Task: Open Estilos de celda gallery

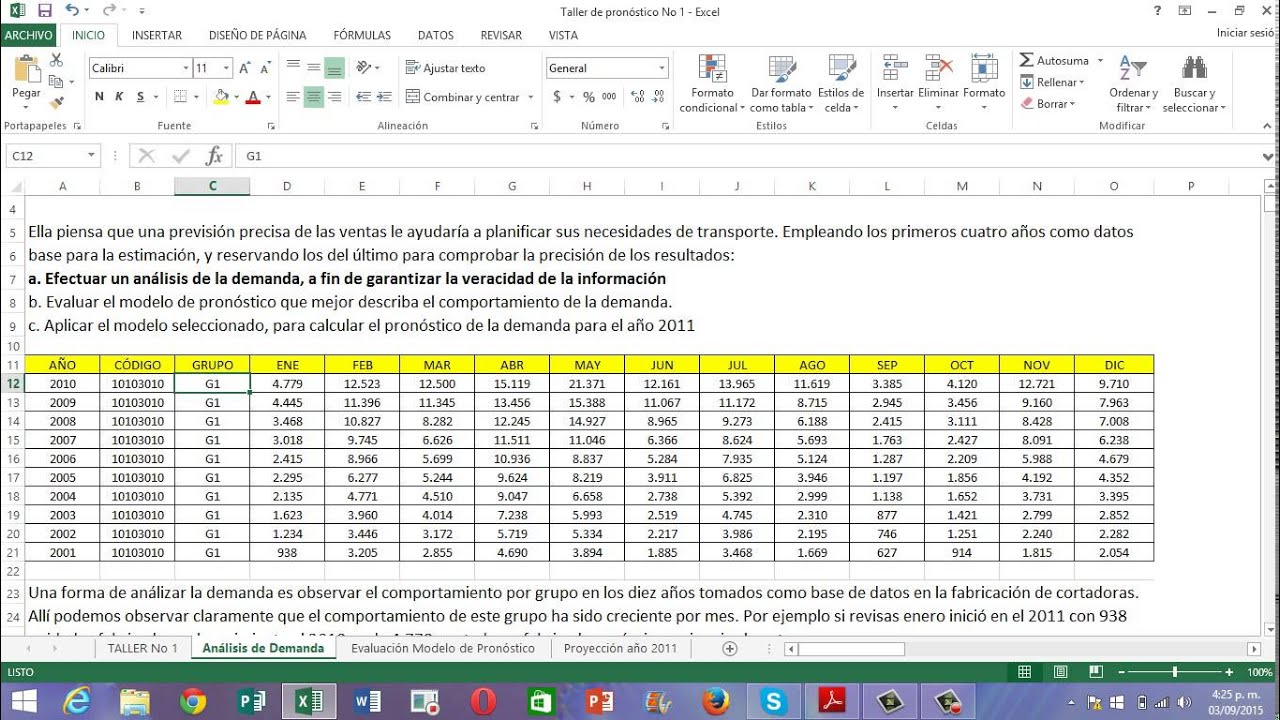Action: pos(840,85)
